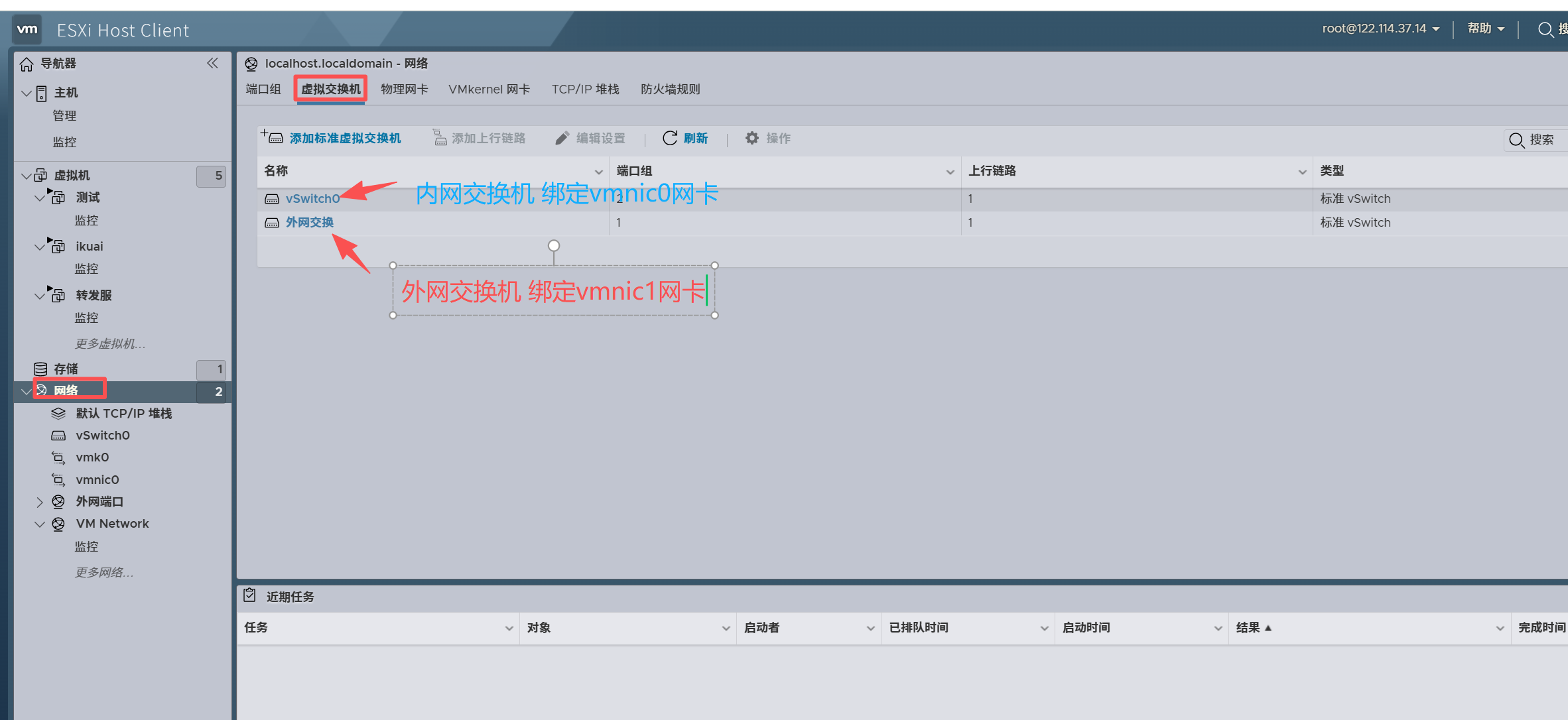Switch to the 防火墙规则 tab
1568x720 pixels.
point(670,89)
